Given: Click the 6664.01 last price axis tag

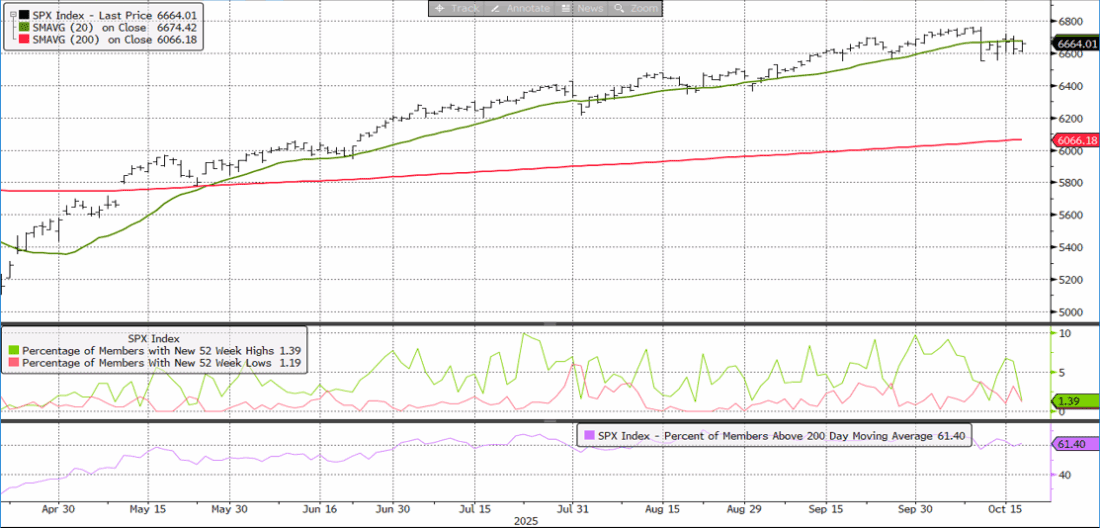Looking at the screenshot, I should (x=1076, y=44).
